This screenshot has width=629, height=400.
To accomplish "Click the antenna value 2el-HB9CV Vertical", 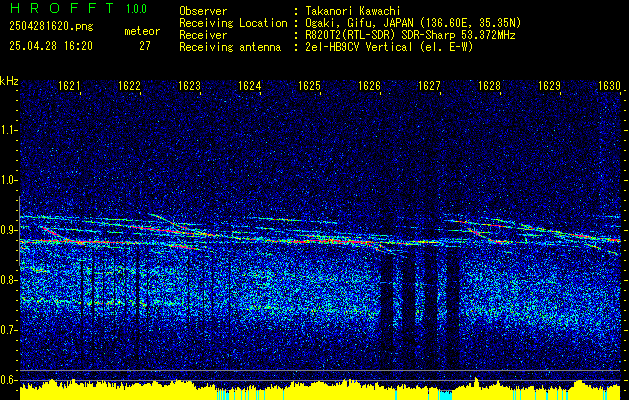I will tap(389, 47).
